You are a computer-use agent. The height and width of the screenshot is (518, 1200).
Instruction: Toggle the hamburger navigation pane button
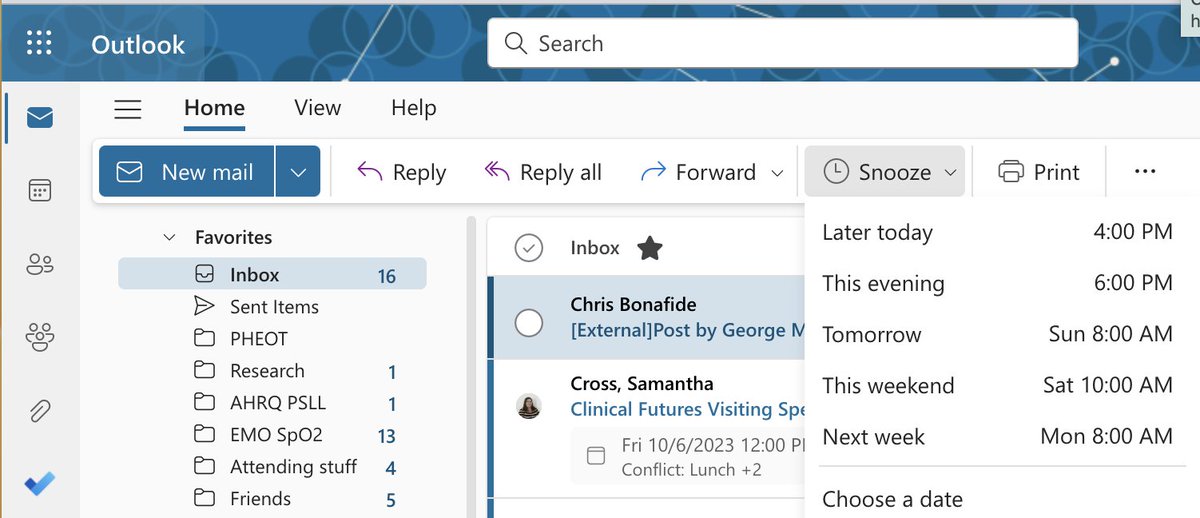(x=128, y=109)
